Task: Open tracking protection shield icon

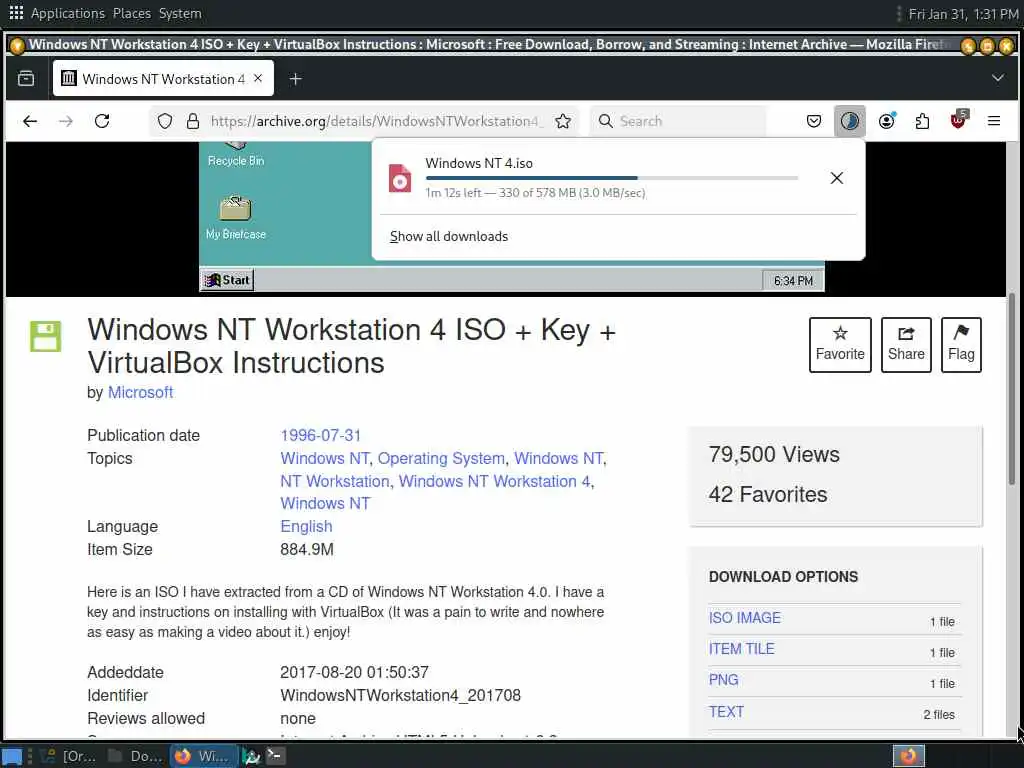Action: 165,121
